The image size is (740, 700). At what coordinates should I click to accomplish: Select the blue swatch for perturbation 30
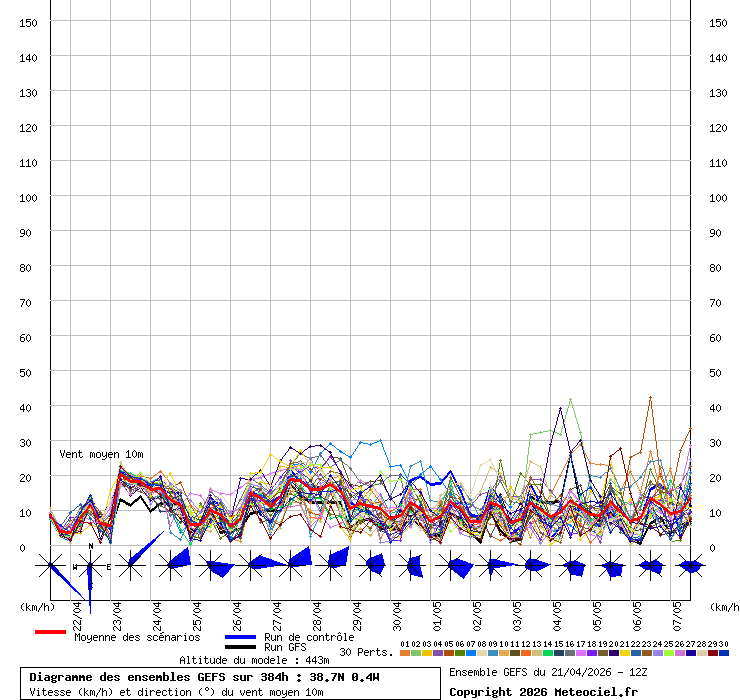[x=723, y=653]
